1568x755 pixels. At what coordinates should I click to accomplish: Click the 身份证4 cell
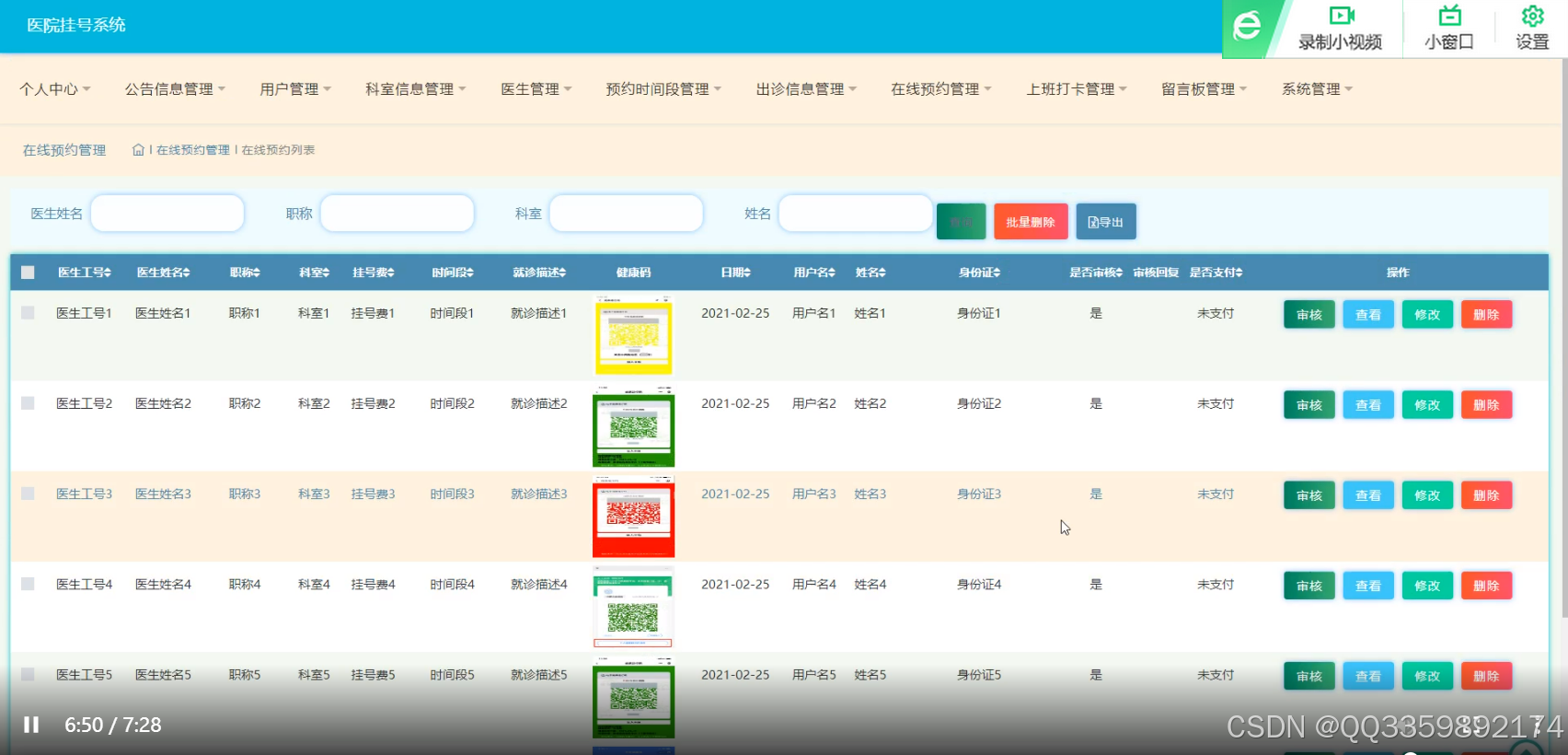tap(979, 585)
